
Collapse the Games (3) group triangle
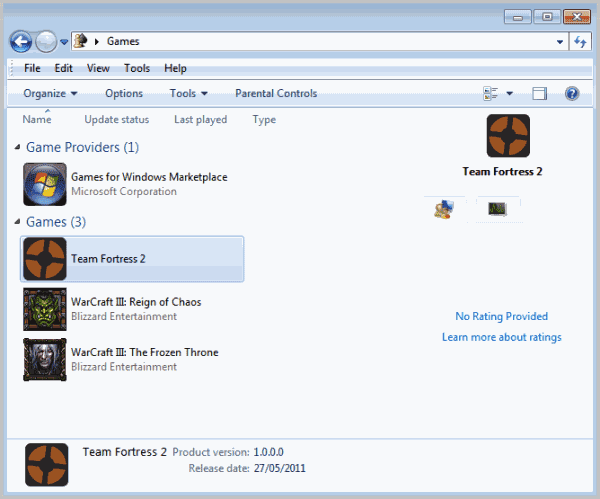17,222
